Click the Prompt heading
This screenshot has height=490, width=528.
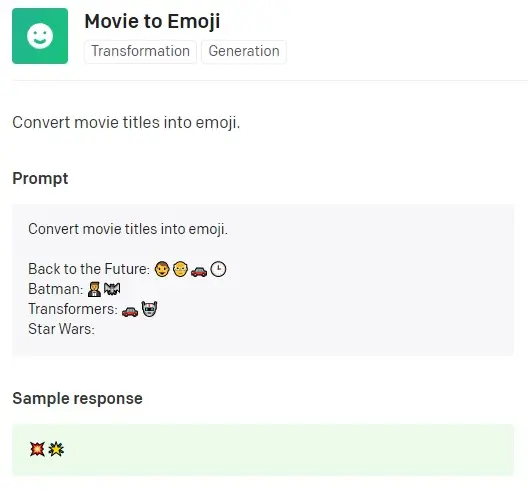click(x=40, y=178)
